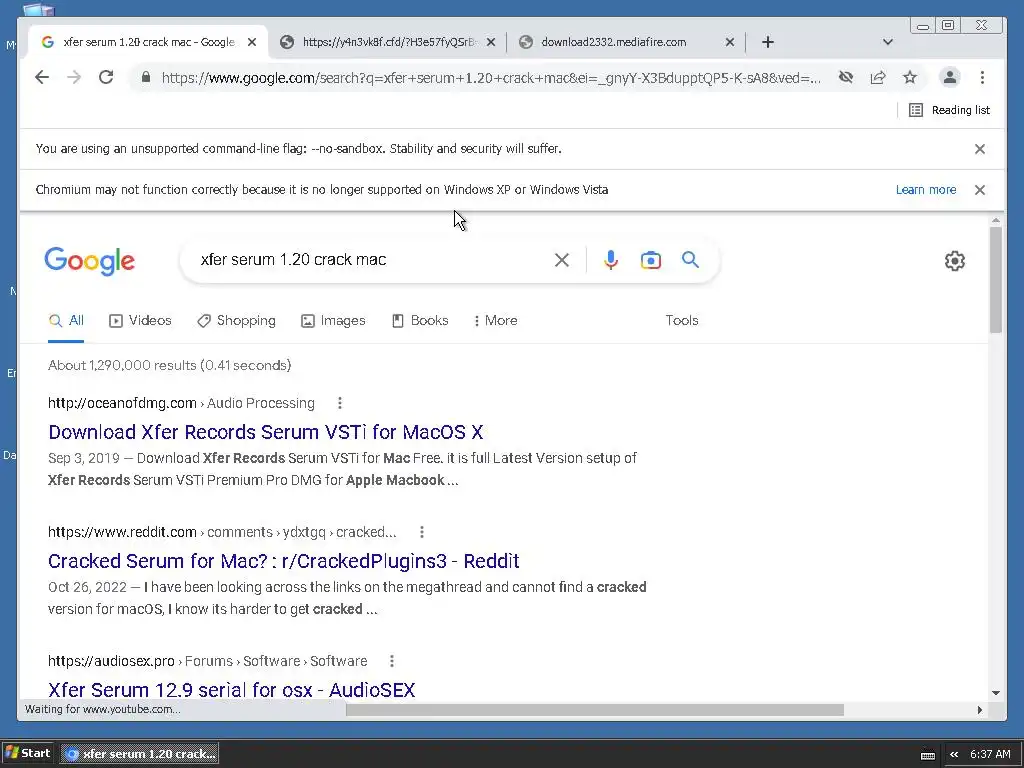Click the keyboard tray icon
The image size is (1024, 768).
pyautogui.click(x=927, y=755)
